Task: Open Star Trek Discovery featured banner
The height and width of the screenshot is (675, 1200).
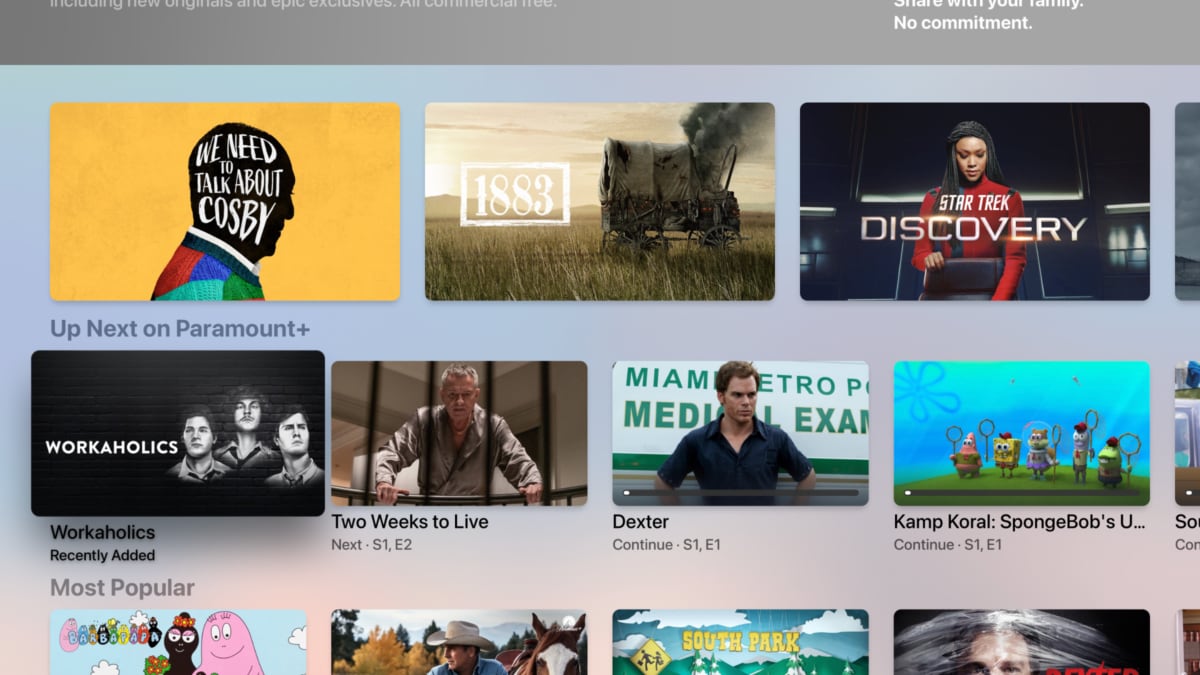Action: coord(975,201)
